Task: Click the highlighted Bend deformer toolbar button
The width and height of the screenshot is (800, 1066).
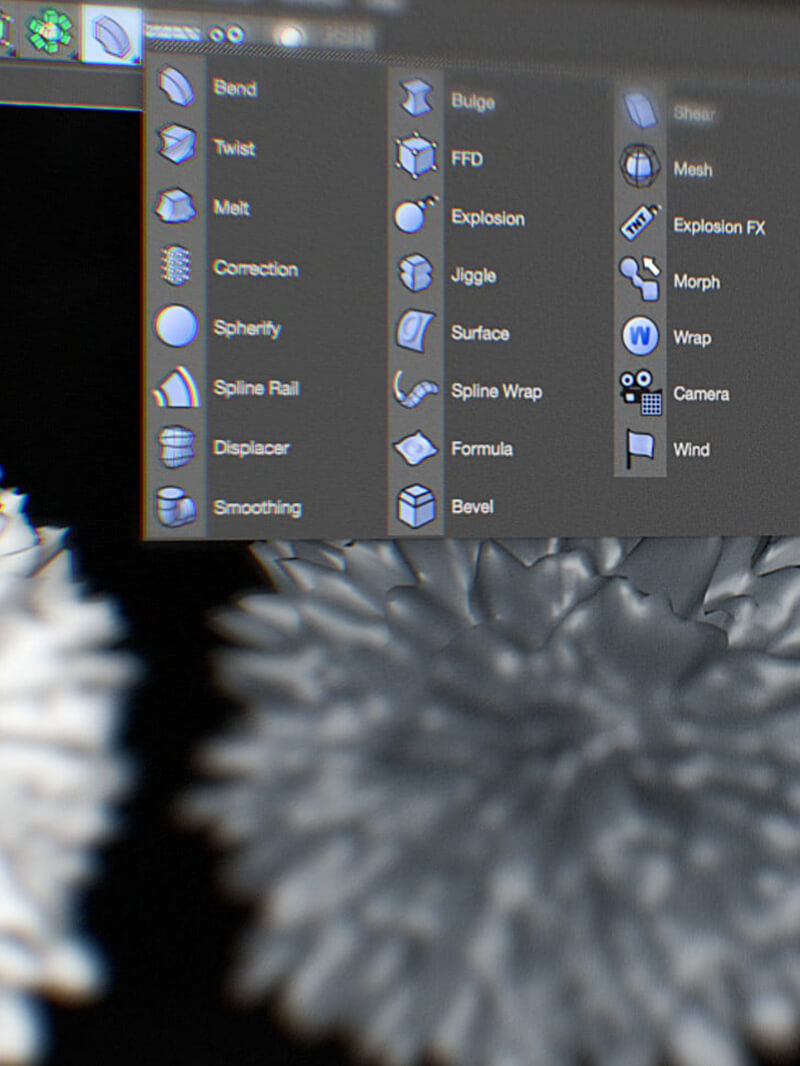Action: coord(111,34)
